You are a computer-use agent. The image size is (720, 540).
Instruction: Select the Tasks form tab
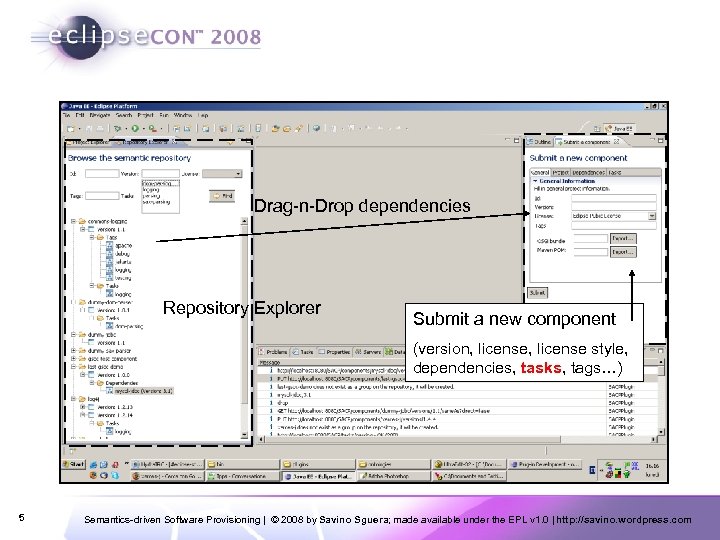point(615,173)
